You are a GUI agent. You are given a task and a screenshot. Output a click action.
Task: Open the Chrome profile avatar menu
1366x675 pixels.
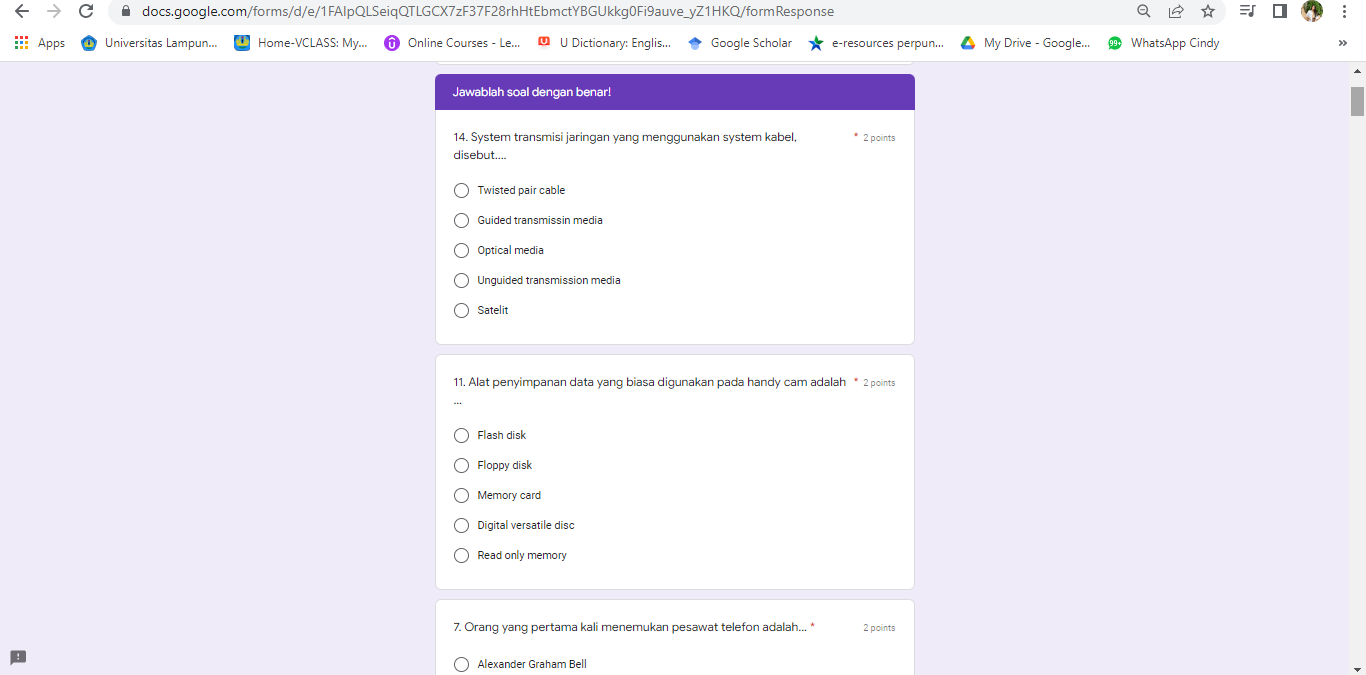point(1312,11)
